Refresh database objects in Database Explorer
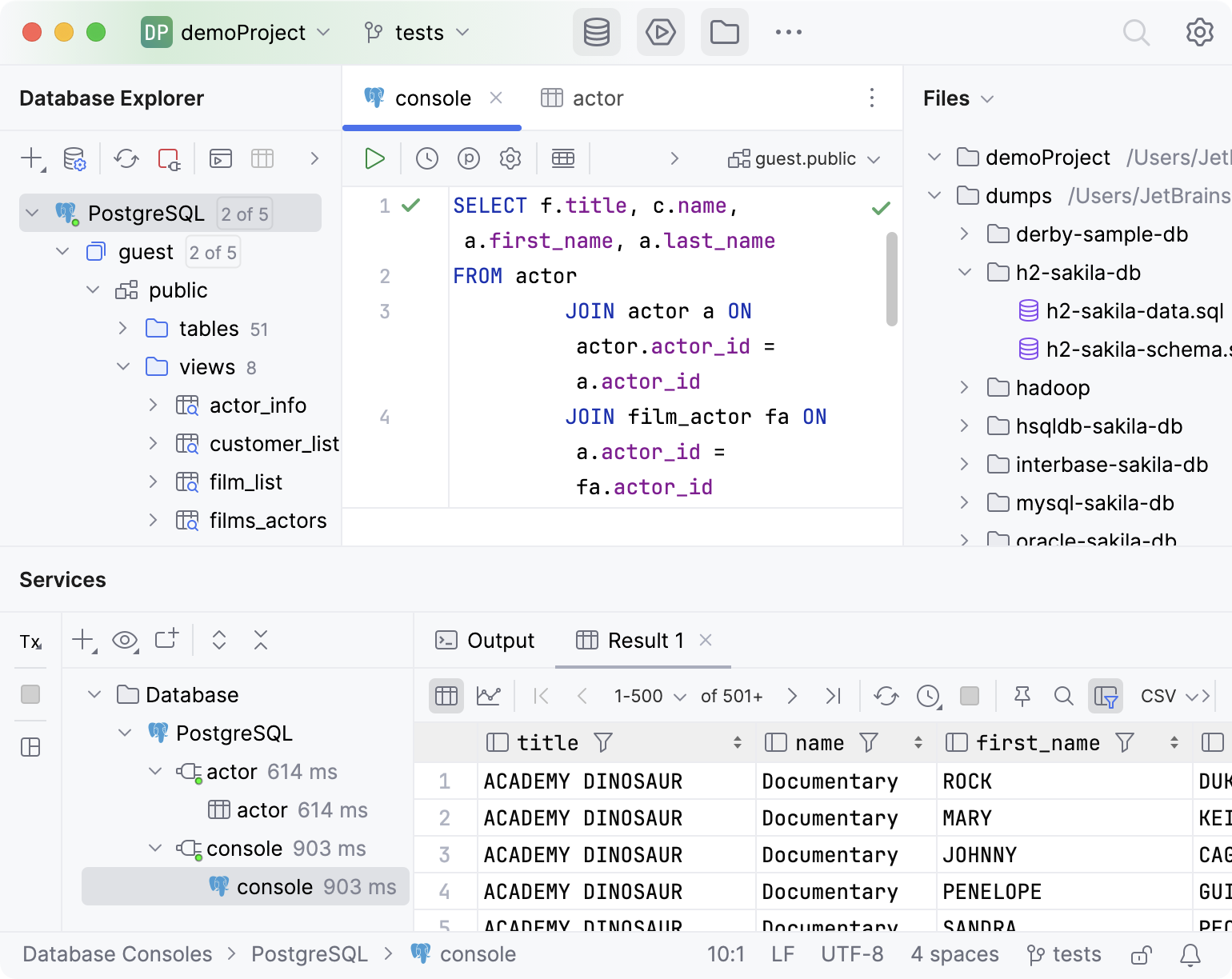 pyautogui.click(x=126, y=158)
